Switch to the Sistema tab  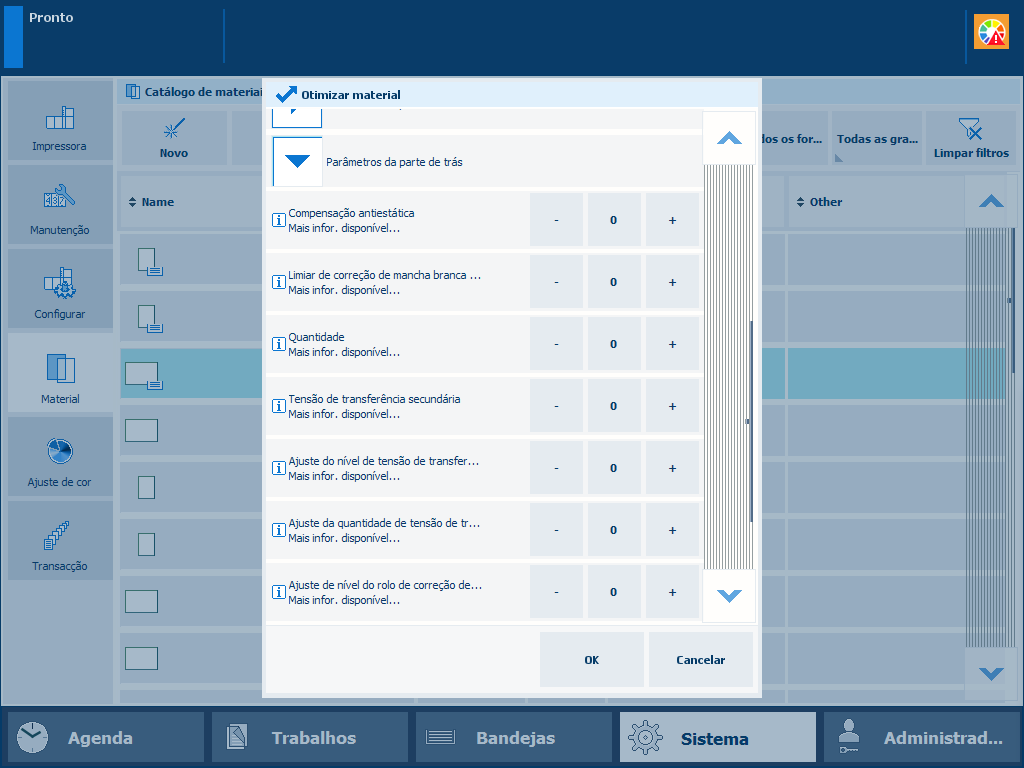[718, 737]
